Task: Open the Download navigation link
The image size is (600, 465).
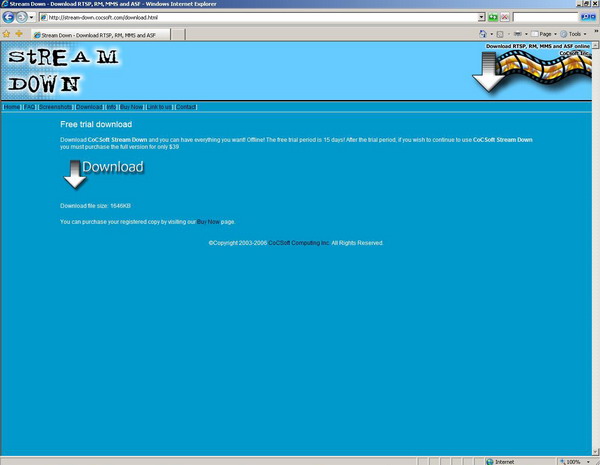Action: coord(89,107)
